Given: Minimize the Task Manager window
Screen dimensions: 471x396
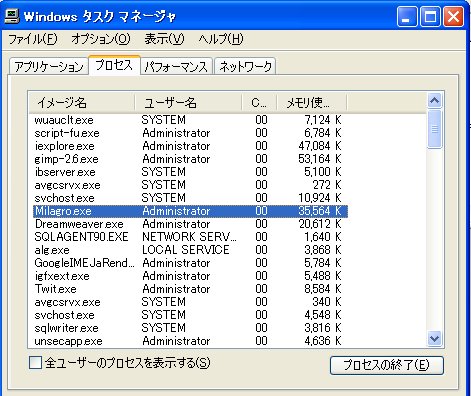Looking at the screenshot, I should pos(407,16).
